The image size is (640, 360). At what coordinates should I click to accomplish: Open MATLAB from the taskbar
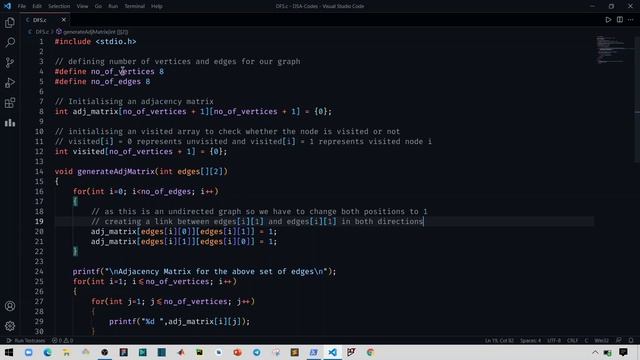(x=181, y=352)
